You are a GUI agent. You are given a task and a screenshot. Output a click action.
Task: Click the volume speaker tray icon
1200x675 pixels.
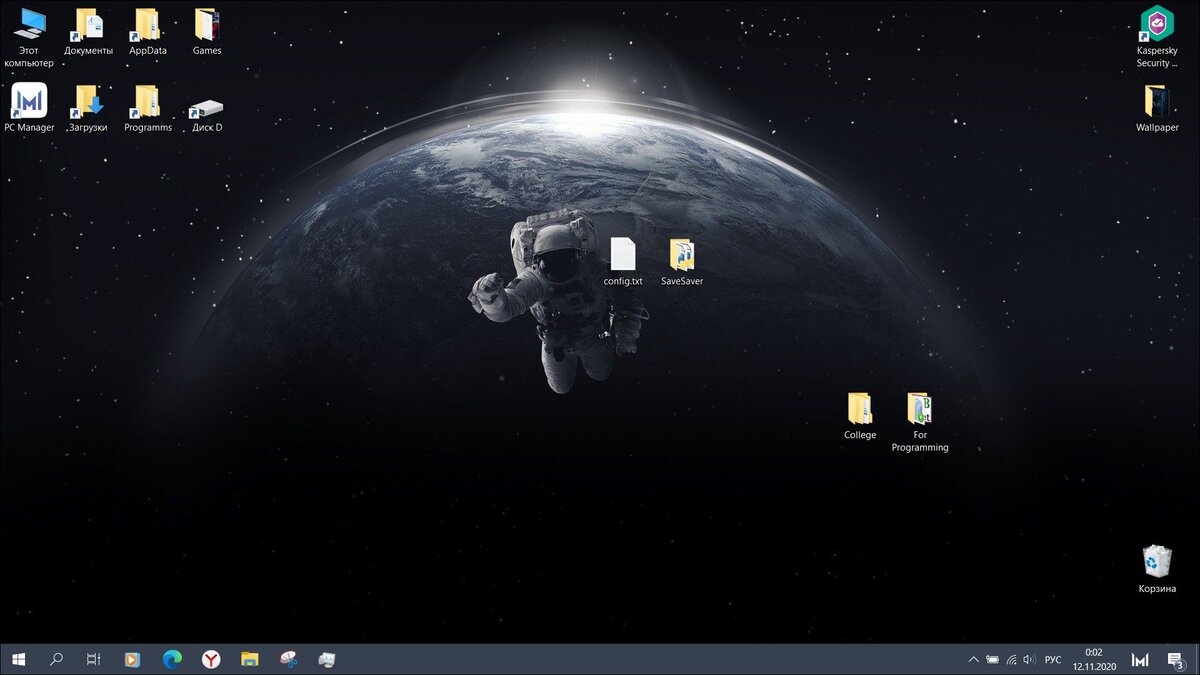tap(1029, 660)
